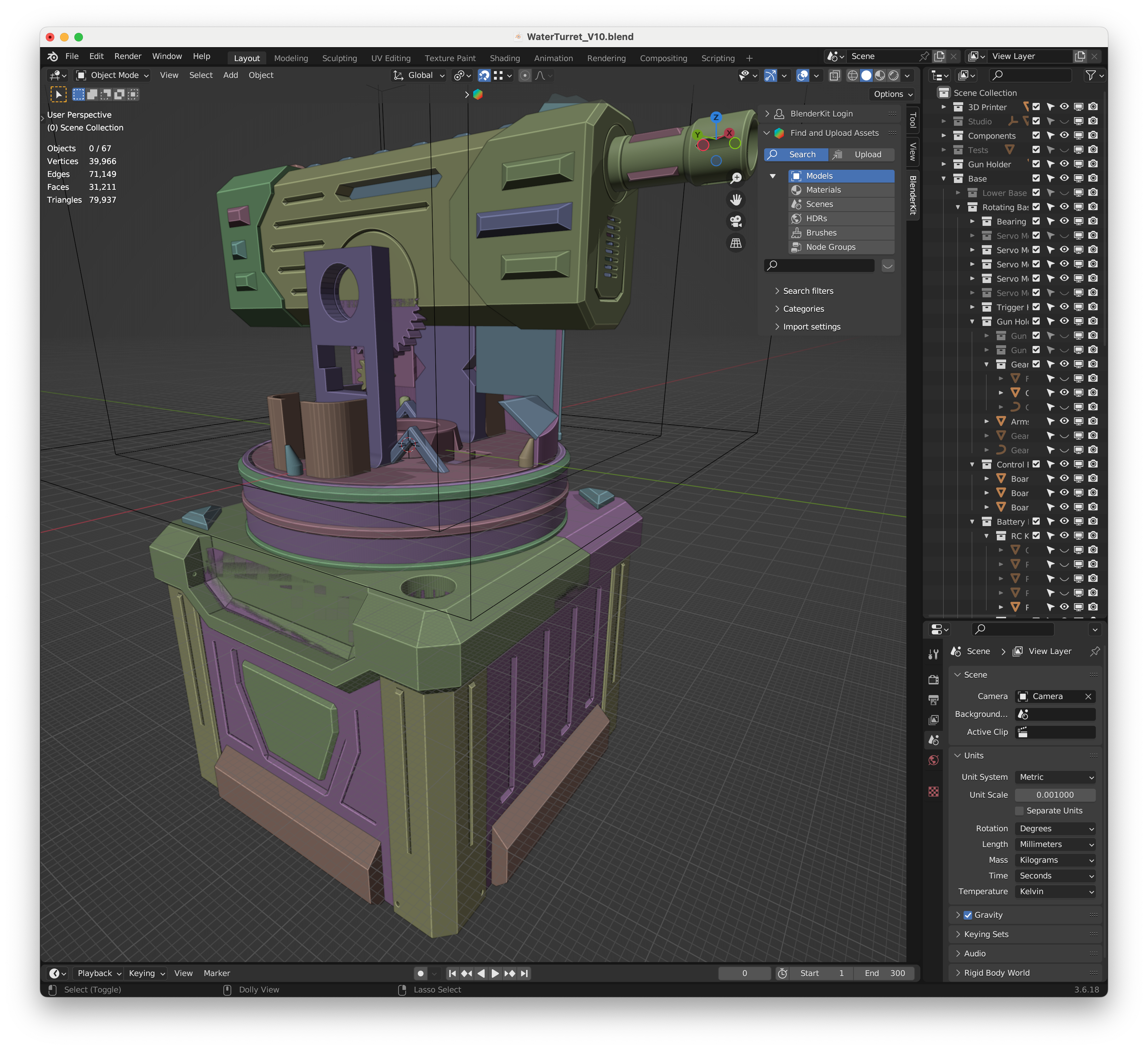Click the BlenderKit Upload button
Viewport: 1148px width, 1050px height.
(861, 154)
